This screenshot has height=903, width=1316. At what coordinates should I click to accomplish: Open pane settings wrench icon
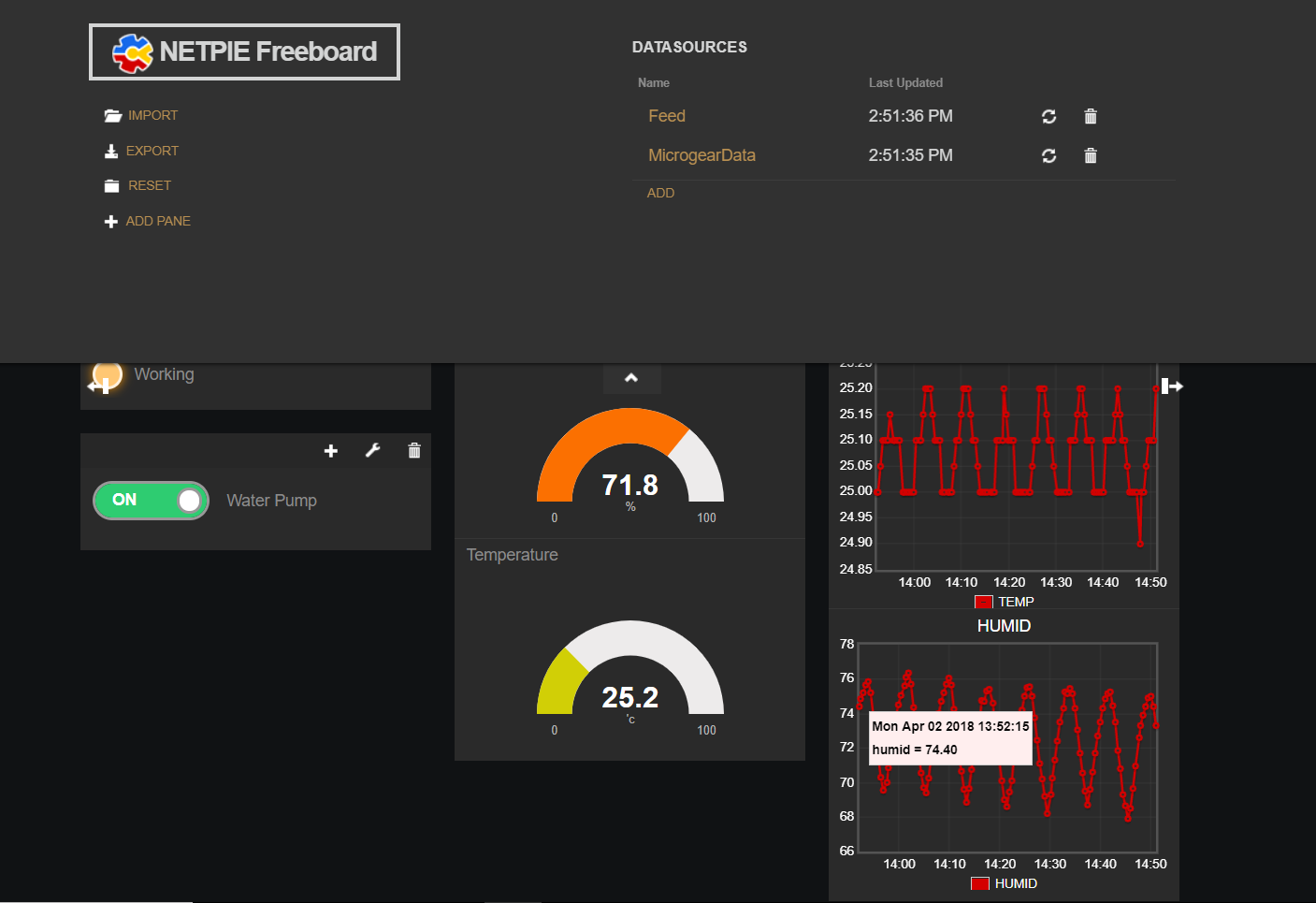372,451
